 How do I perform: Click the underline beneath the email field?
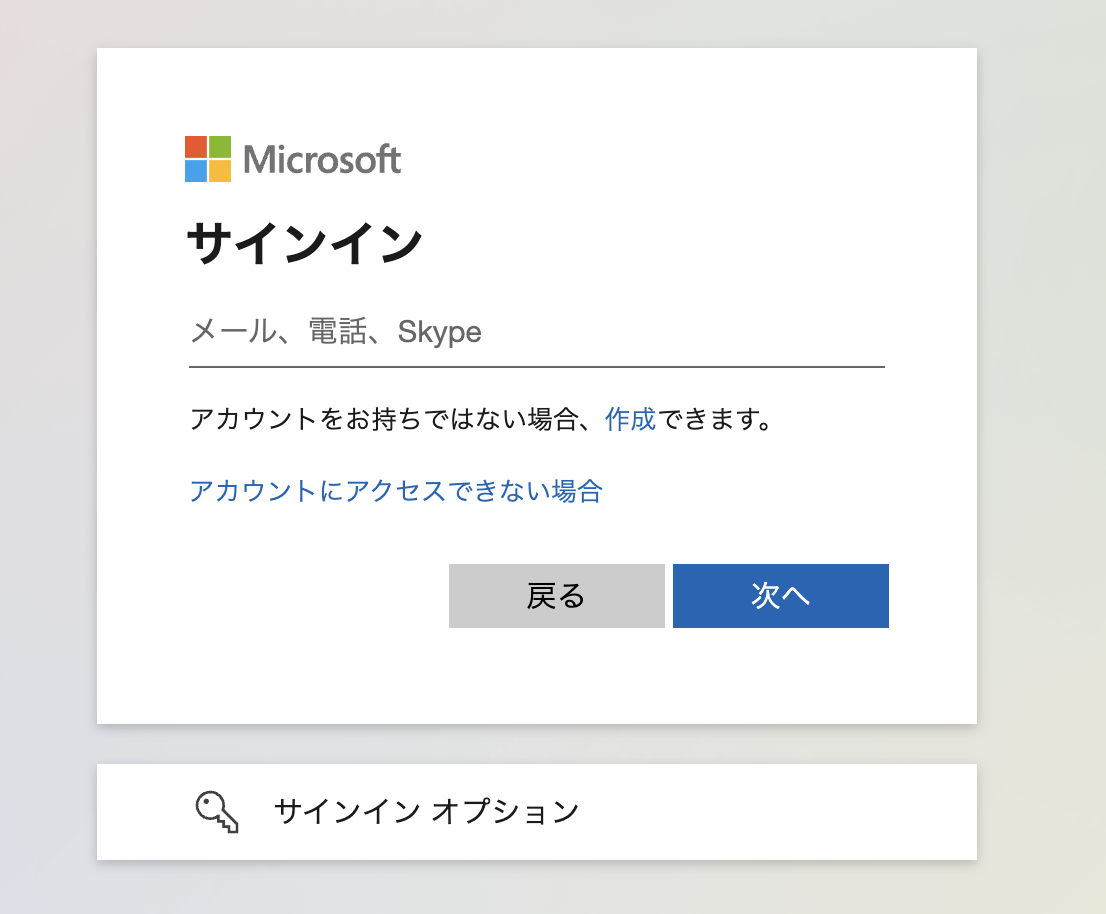tap(536, 367)
